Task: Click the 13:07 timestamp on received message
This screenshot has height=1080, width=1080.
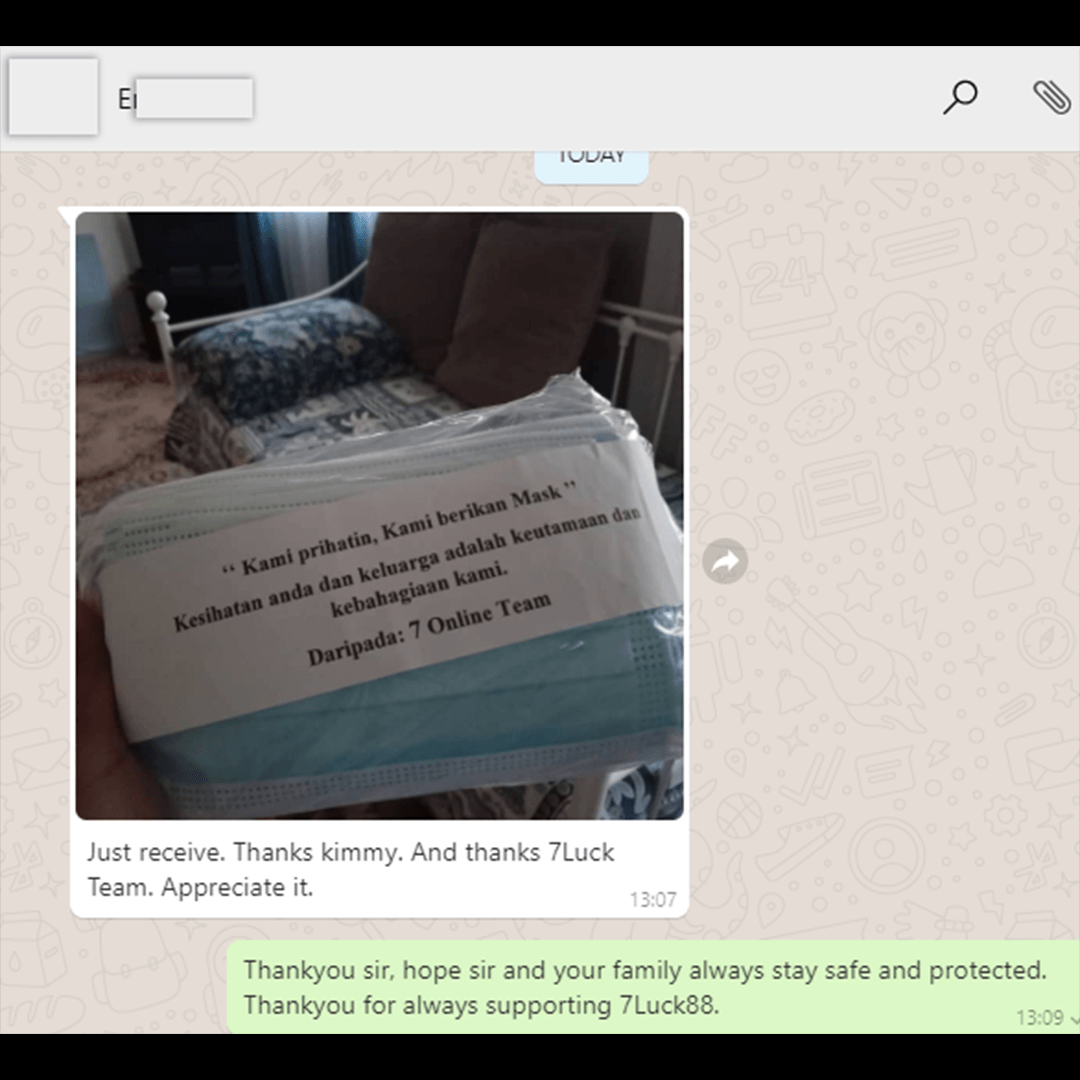Action: pos(652,900)
